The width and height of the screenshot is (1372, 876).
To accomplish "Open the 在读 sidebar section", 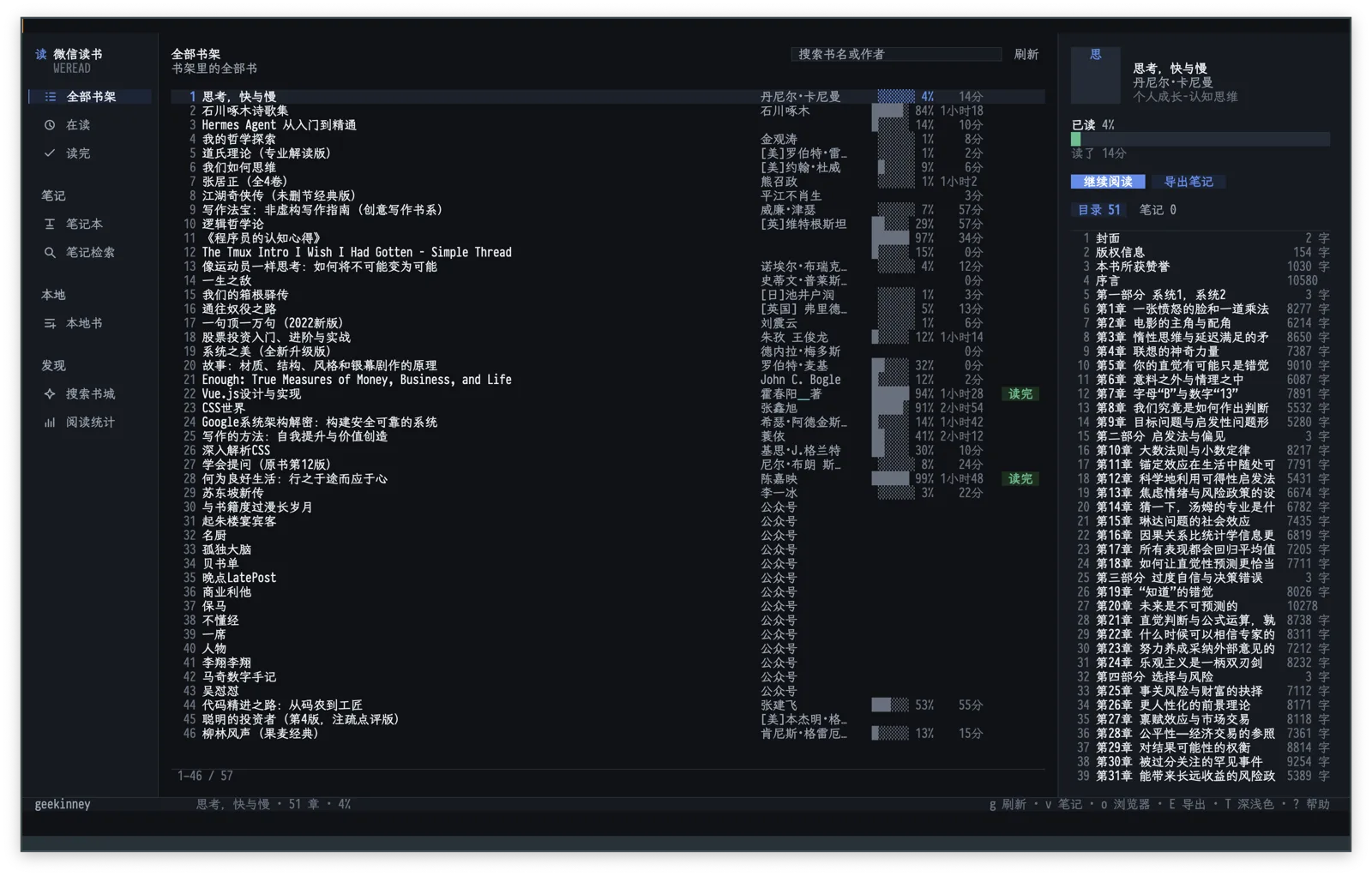I will pyautogui.click(x=89, y=125).
